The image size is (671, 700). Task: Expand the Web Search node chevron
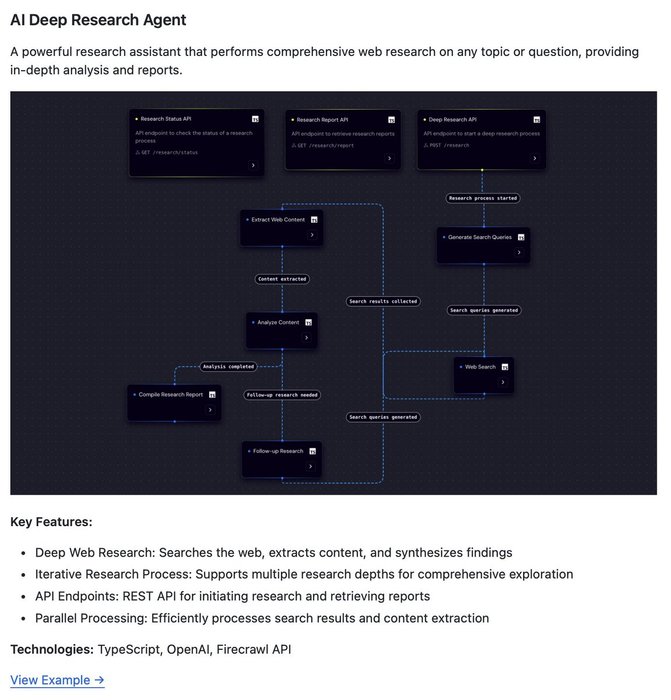point(503,382)
